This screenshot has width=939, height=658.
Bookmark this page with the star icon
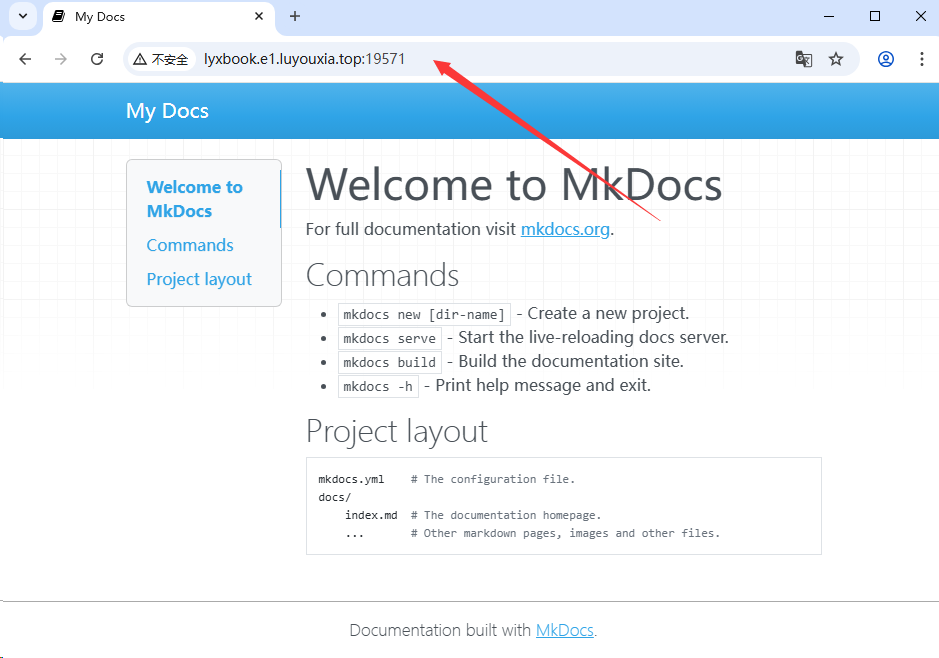click(x=836, y=59)
